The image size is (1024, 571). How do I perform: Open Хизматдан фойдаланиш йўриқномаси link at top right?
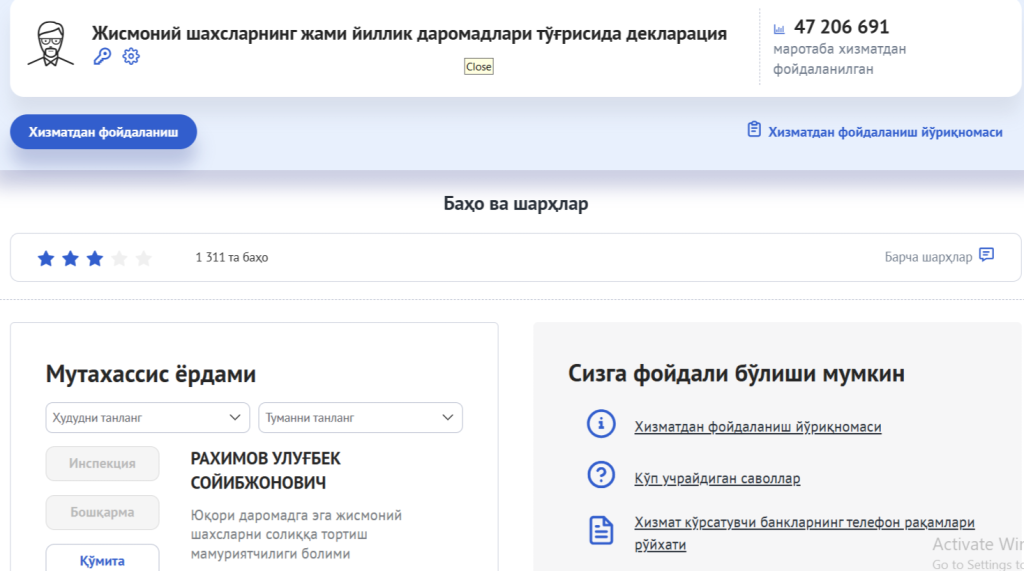pyautogui.click(x=885, y=132)
